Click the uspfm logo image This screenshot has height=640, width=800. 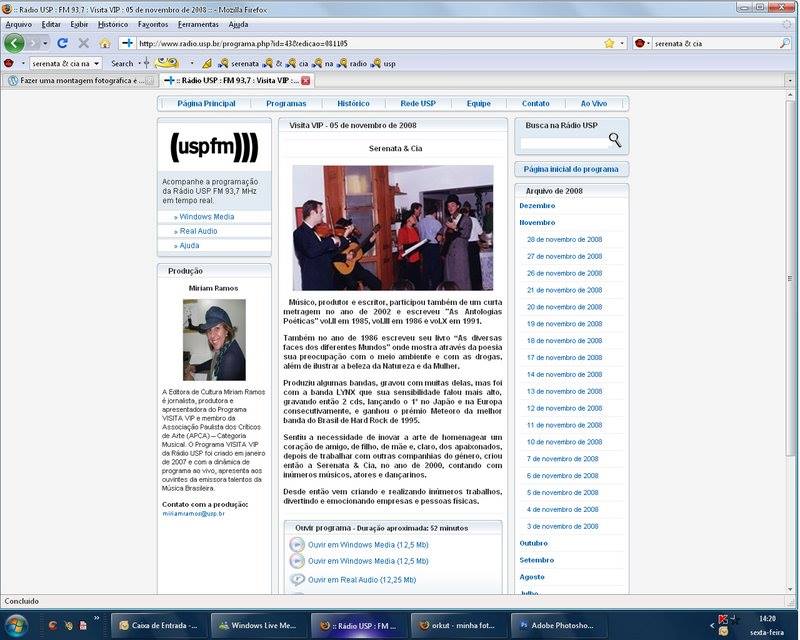tap(214, 147)
